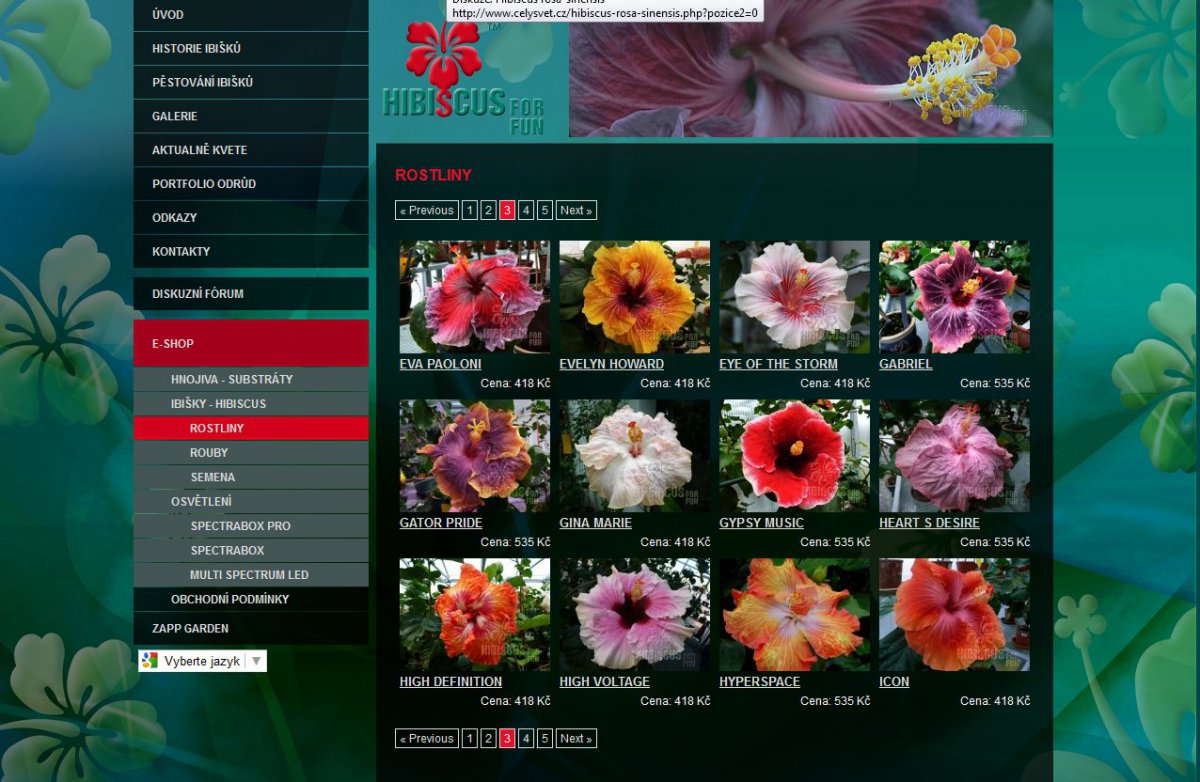
Task: Click the EYE OF THE STORM link
Action: pyautogui.click(x=779, y=364)
